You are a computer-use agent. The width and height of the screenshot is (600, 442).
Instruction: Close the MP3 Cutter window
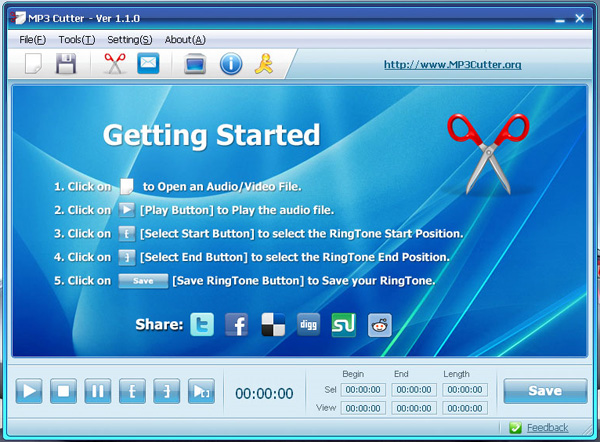coord(579,18)
